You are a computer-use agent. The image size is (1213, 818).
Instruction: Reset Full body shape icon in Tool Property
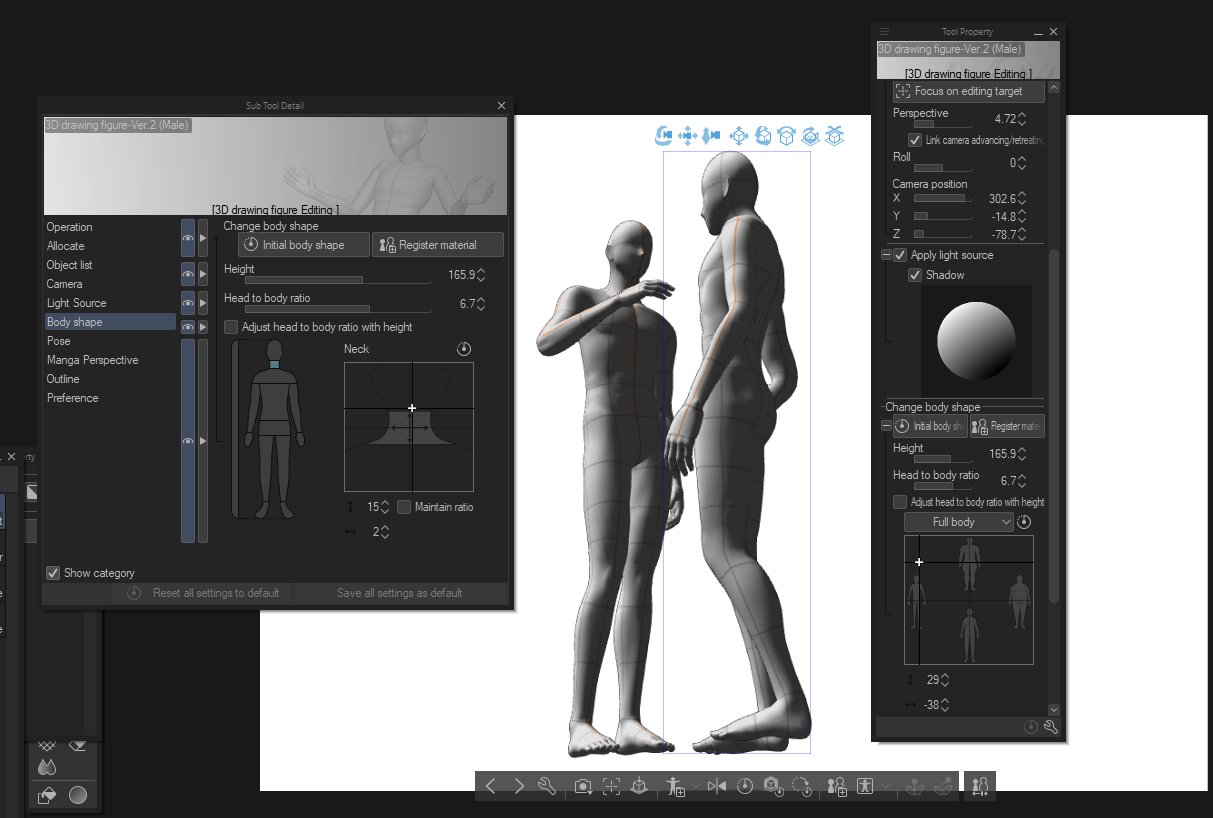click(x=1023, y=522)
